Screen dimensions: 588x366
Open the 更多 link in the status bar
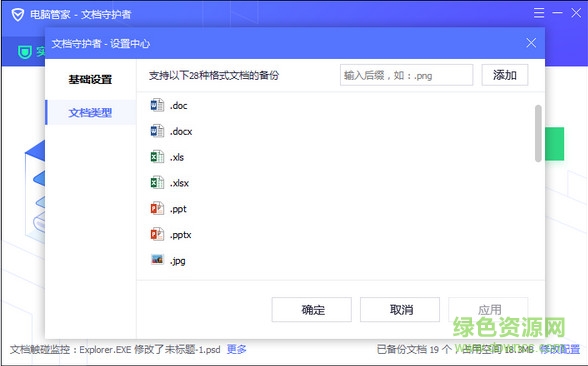[x=237, y=350]
